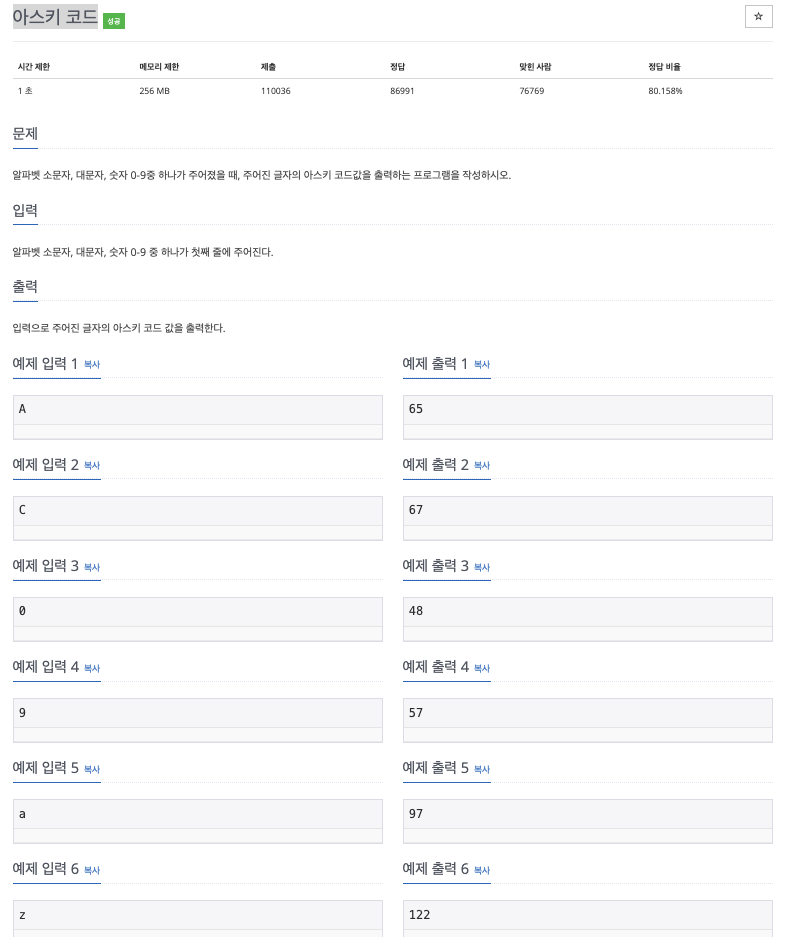Copy 예제 출력 6 via 복사 link
This screenshot has width=788, height=937.
pyautogui.click(x=482, y=870)
